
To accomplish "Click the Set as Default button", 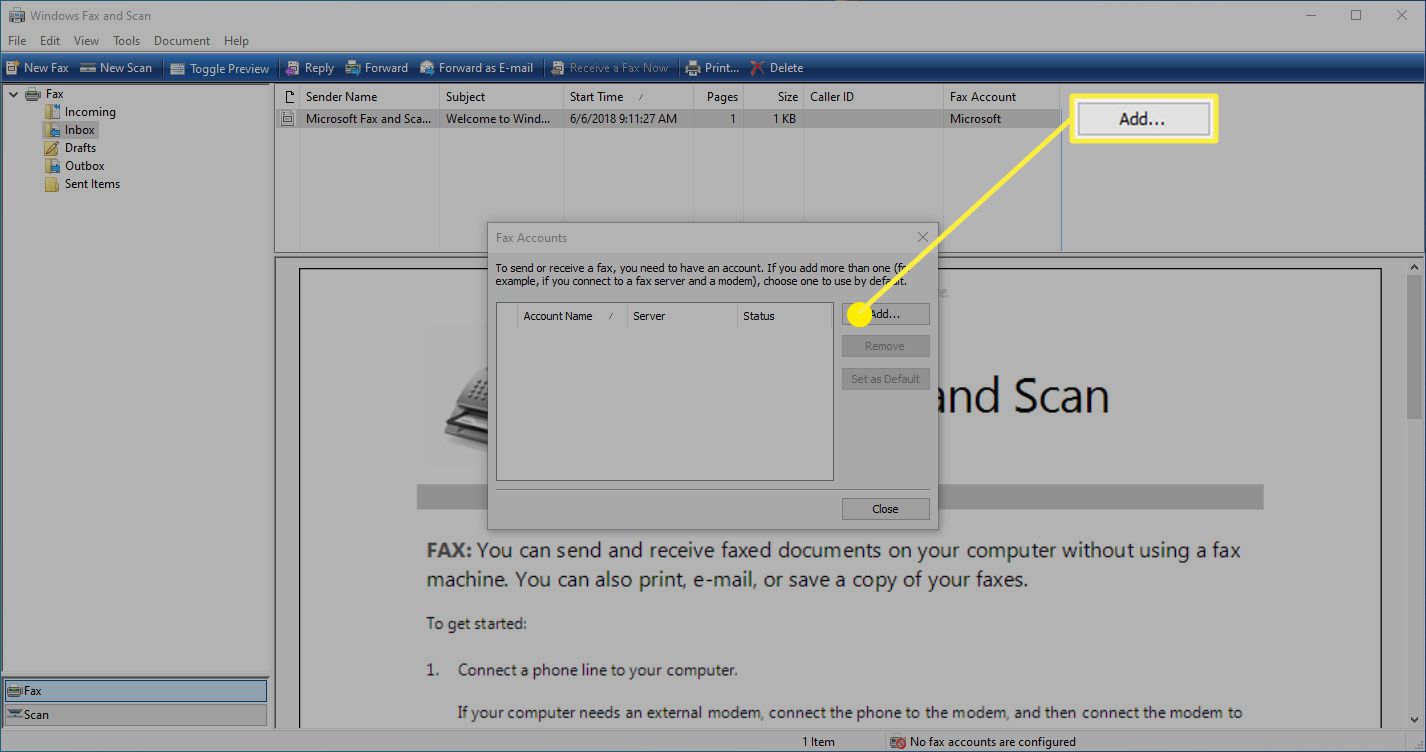I will pyautogui.click(x=886, y=379).
